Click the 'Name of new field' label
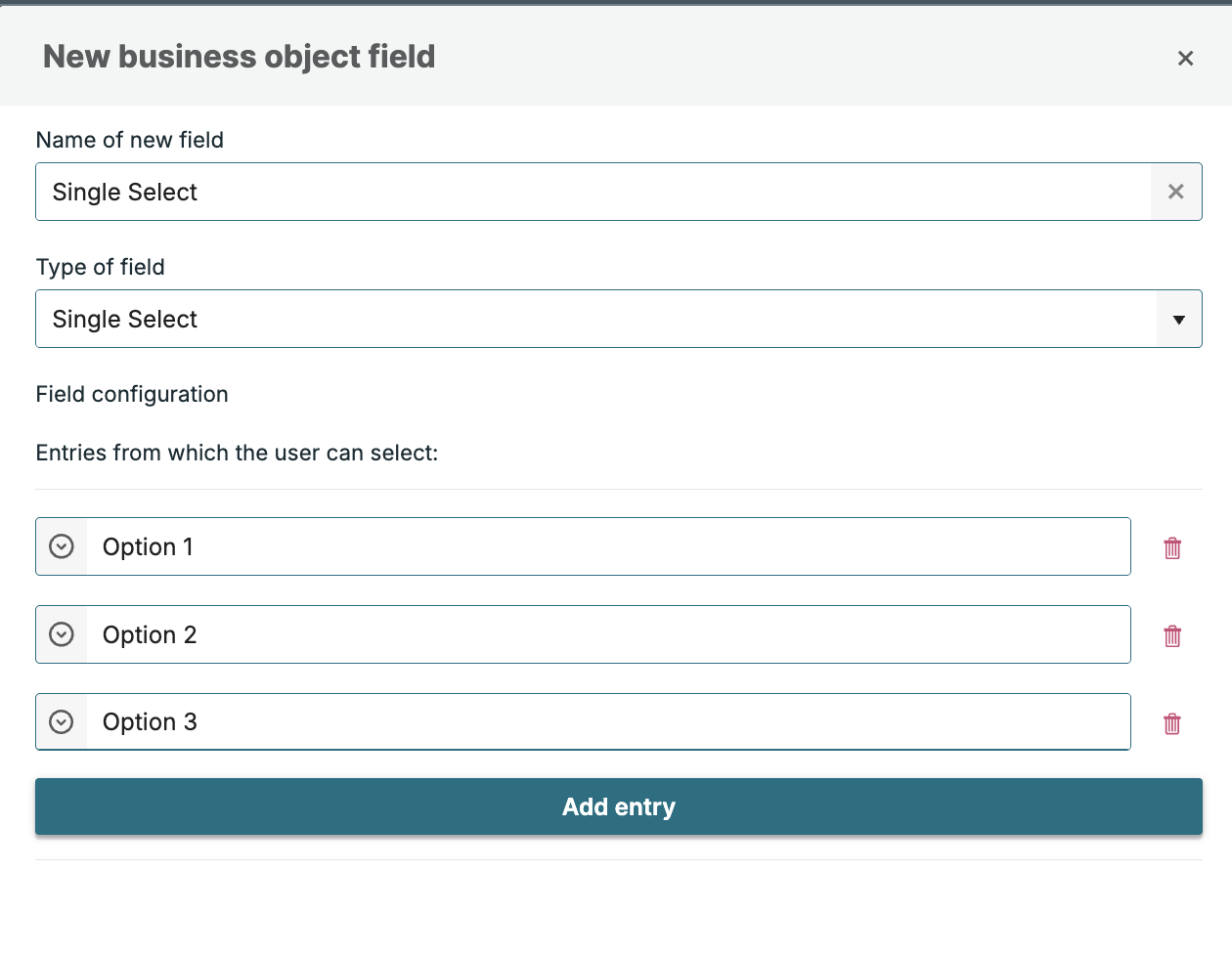The image size is (1232, 956). coord(130,140)
